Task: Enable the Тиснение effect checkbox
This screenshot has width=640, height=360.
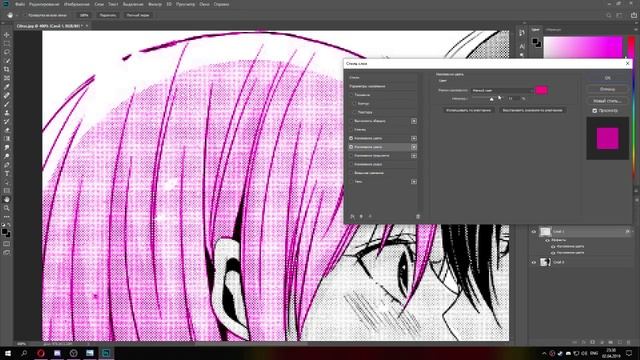Action: coord(351,95)
